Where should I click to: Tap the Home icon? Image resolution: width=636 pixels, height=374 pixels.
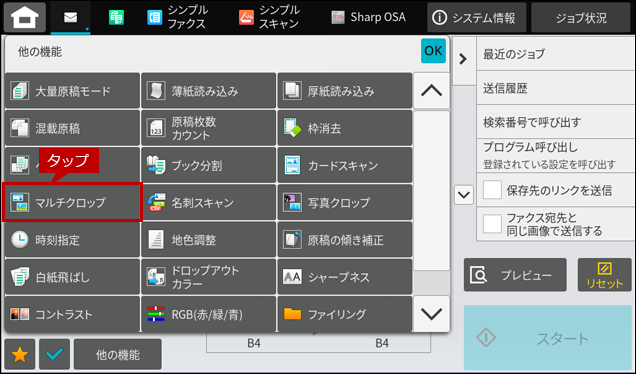(25, 17)
